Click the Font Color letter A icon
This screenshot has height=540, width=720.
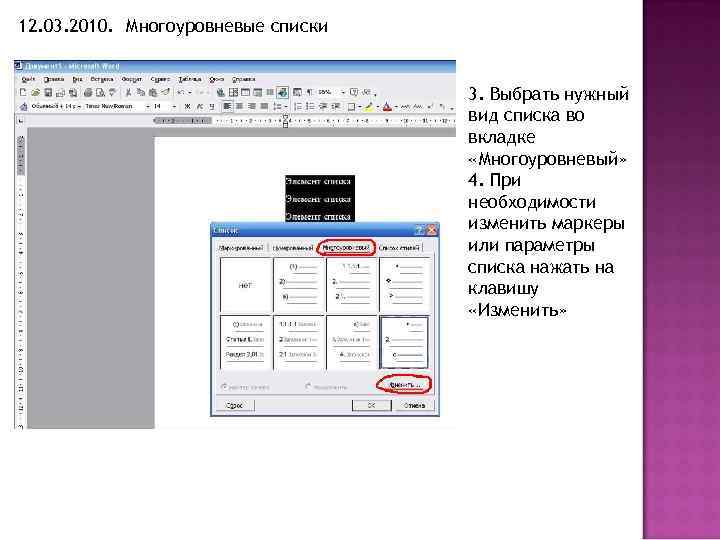pos(387,107)
